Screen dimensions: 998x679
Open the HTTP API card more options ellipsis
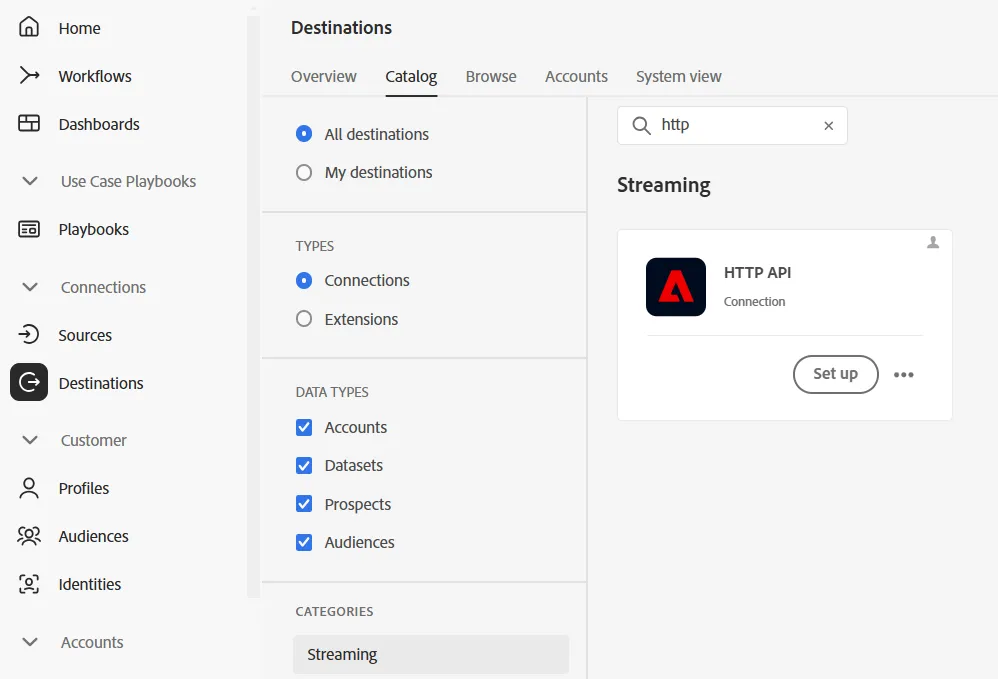click(x=903, y=374)
